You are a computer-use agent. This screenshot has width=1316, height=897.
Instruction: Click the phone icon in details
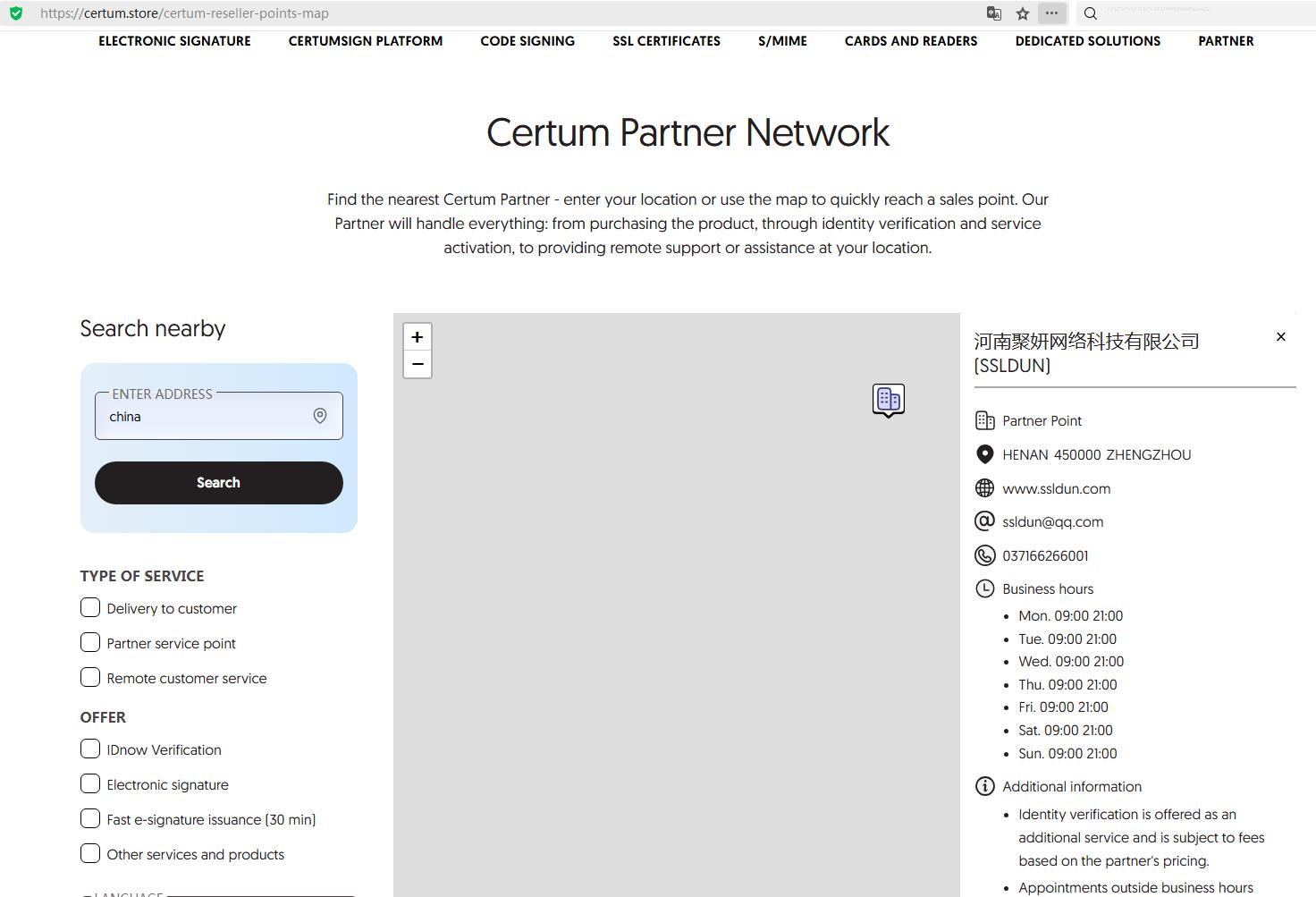[984, 555]
